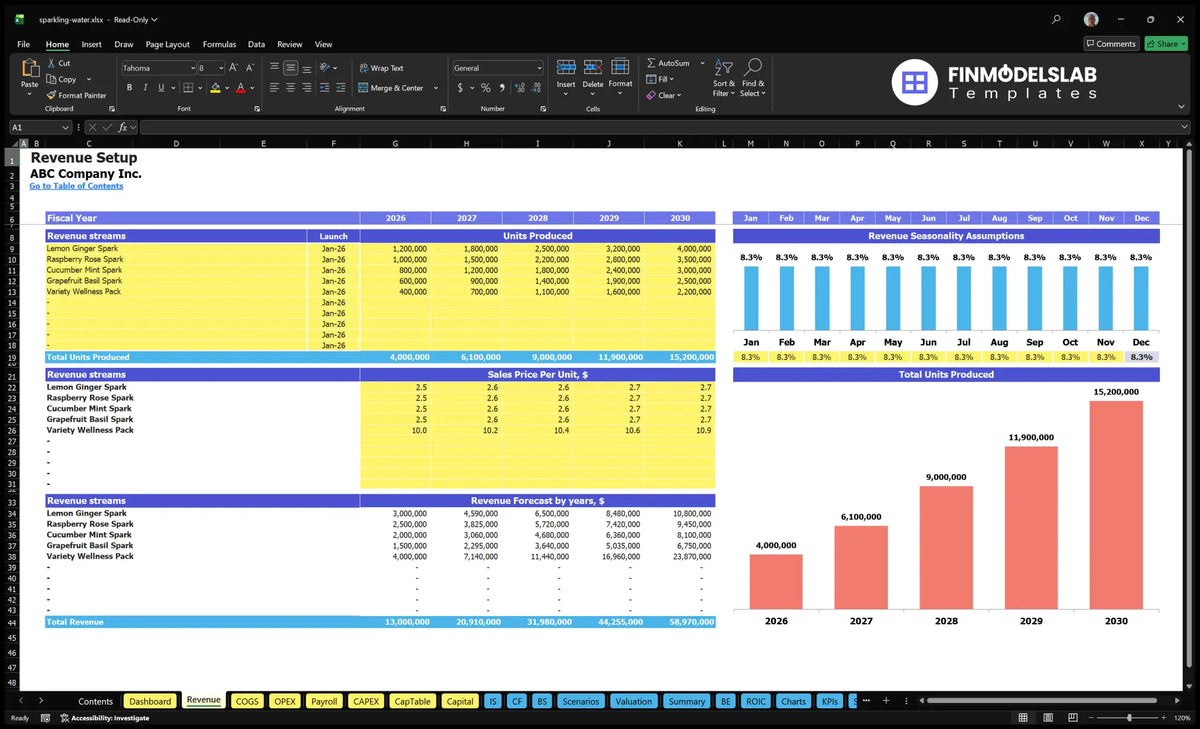Follow the Go to Table of Contents link
The image size is (1200, 729).
click(x=76, y=186)
